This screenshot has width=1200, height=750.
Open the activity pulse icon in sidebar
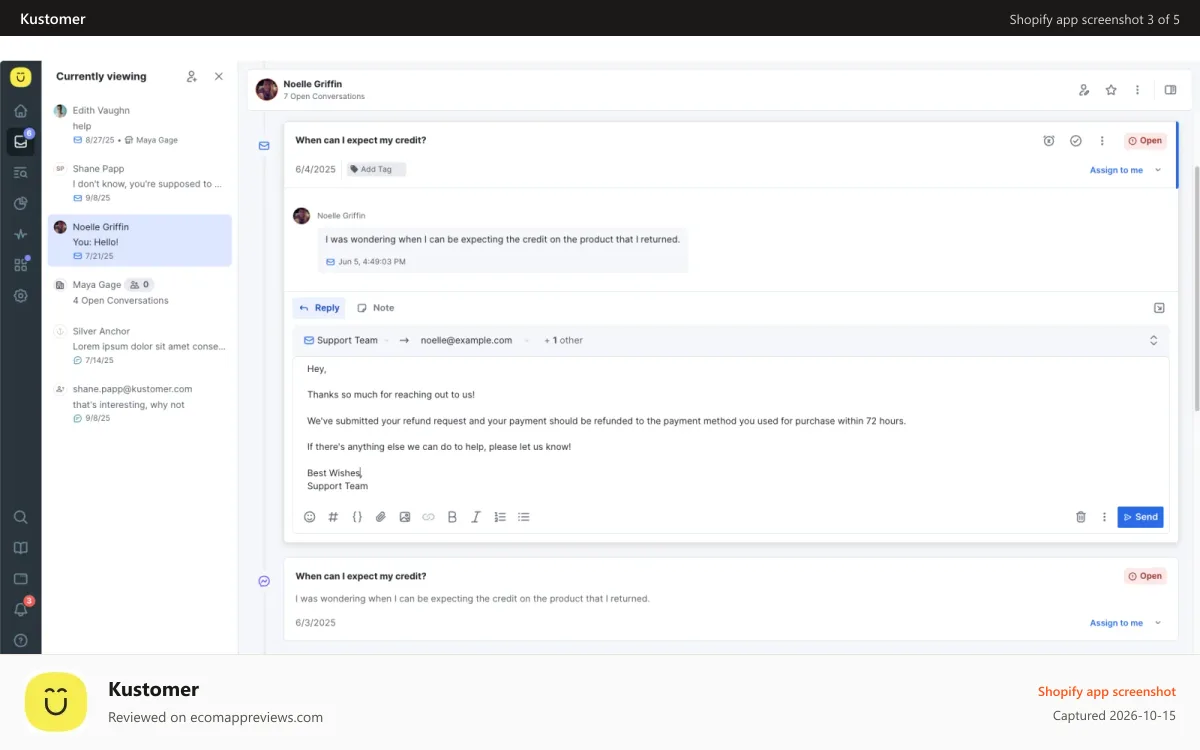[x=20, y=234]
